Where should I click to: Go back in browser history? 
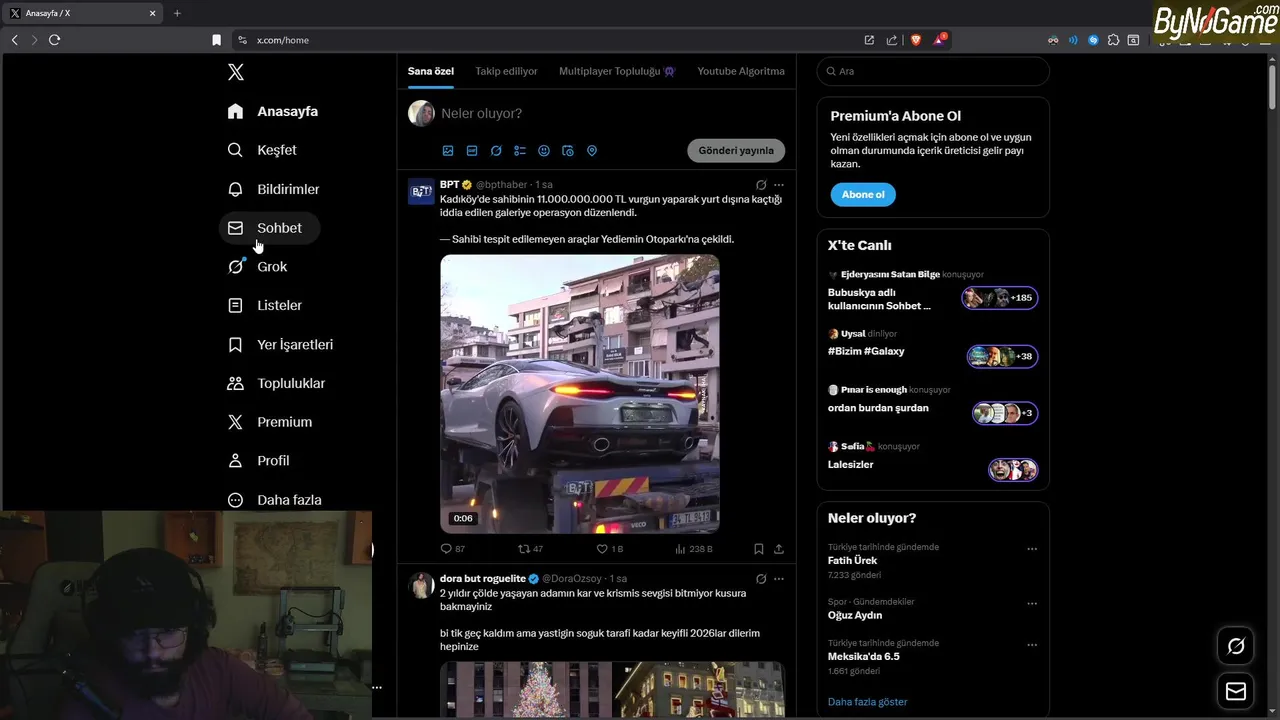14,40
